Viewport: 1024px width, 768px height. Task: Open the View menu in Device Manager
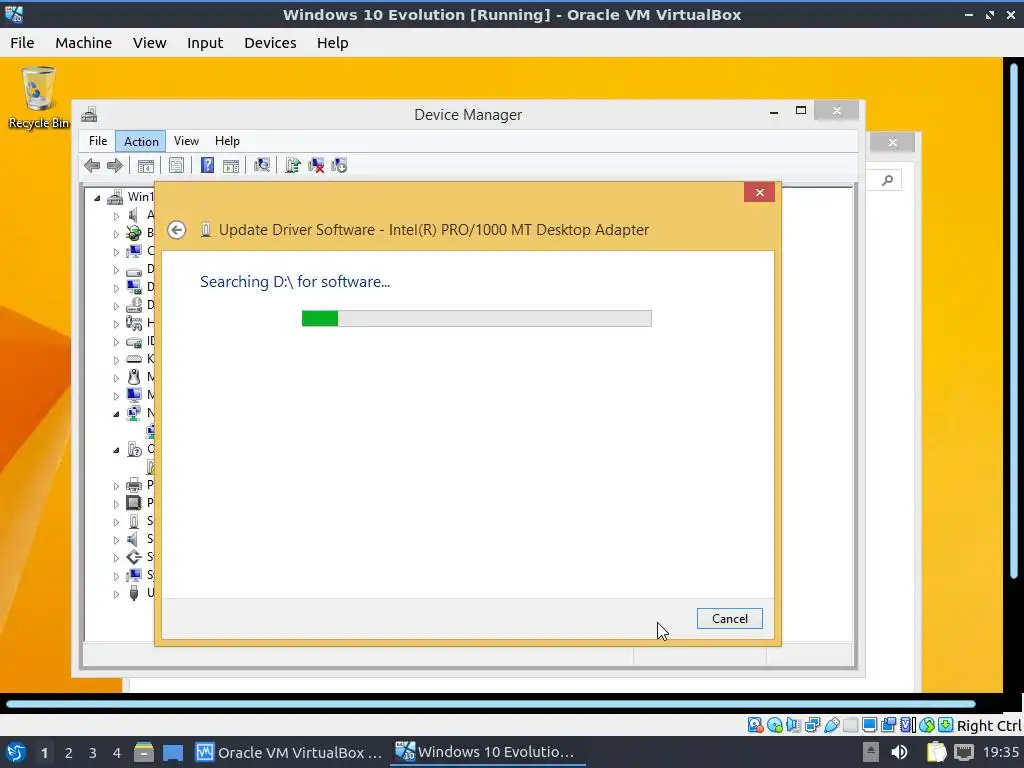(186, 141)
